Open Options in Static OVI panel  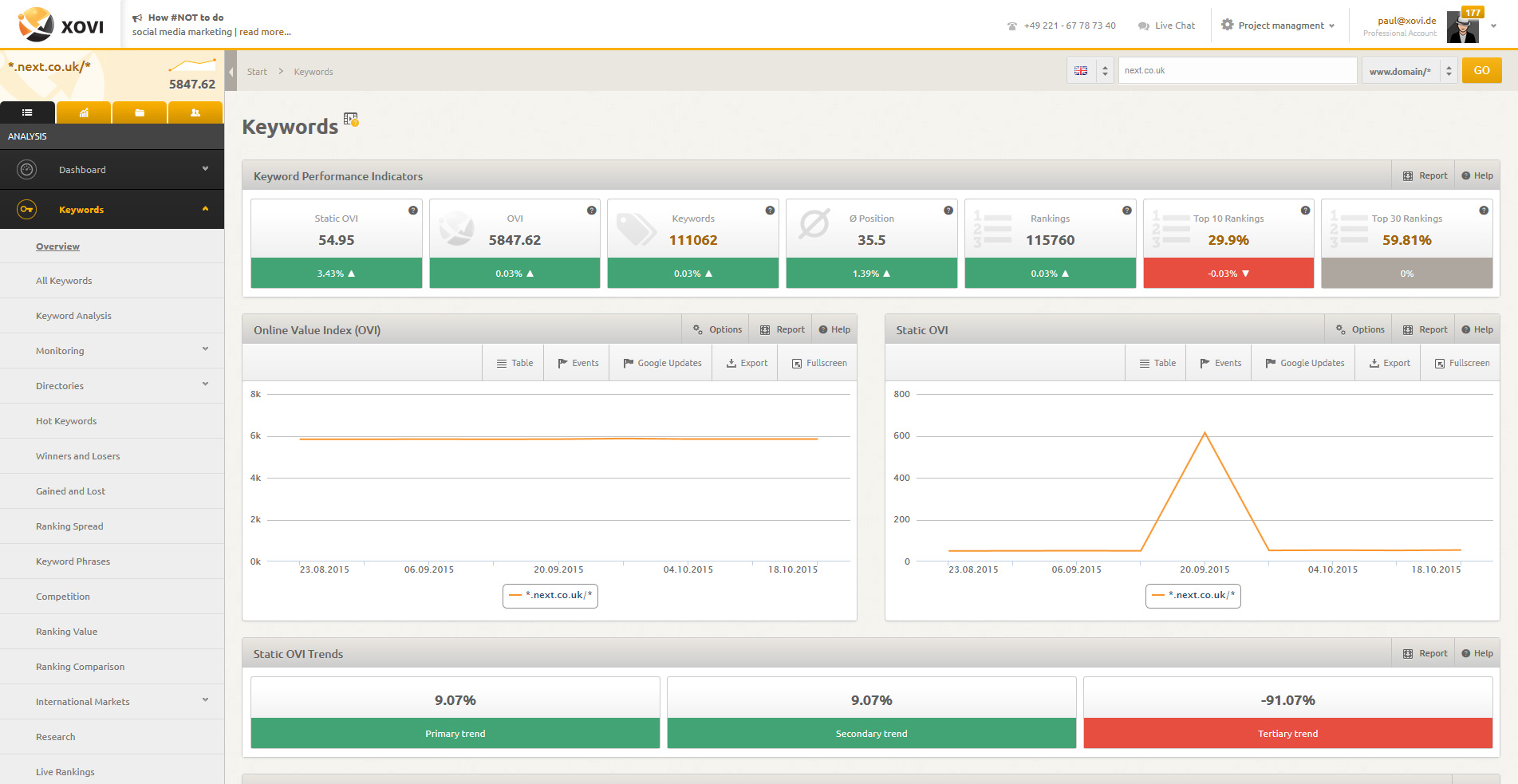point(1360,329)
